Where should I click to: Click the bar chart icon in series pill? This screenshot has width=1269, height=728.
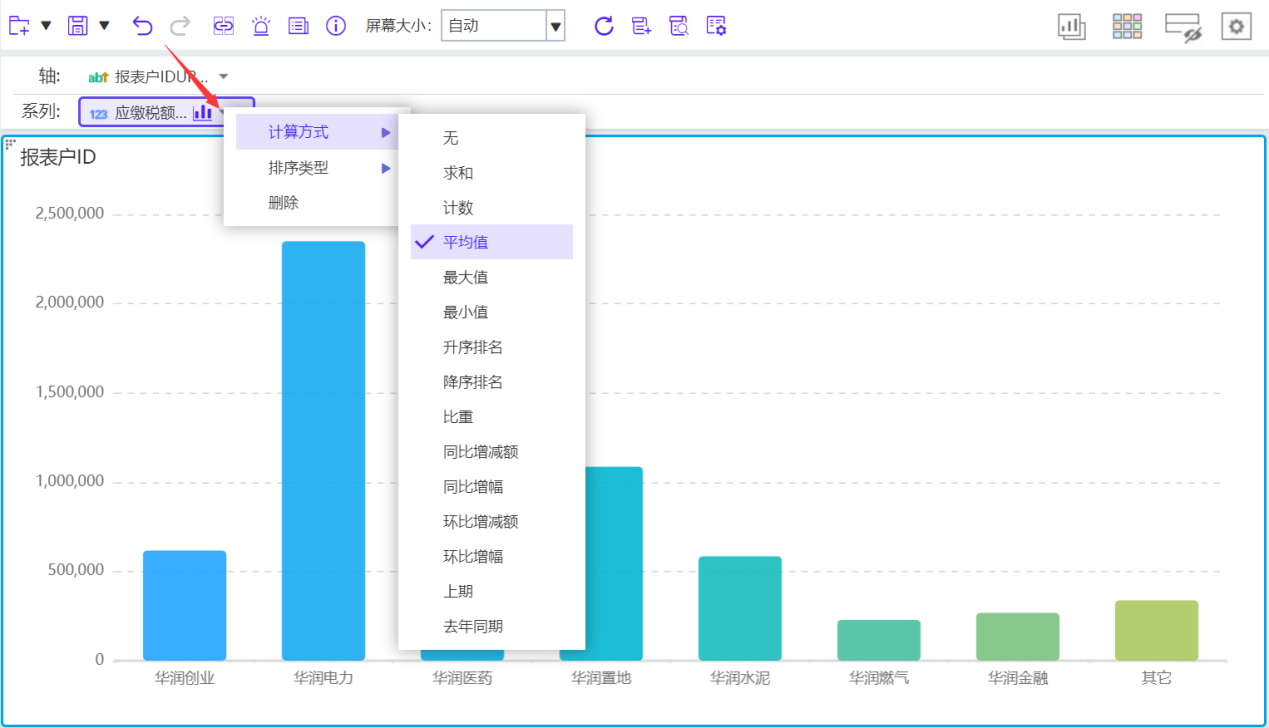pos(202,113)
